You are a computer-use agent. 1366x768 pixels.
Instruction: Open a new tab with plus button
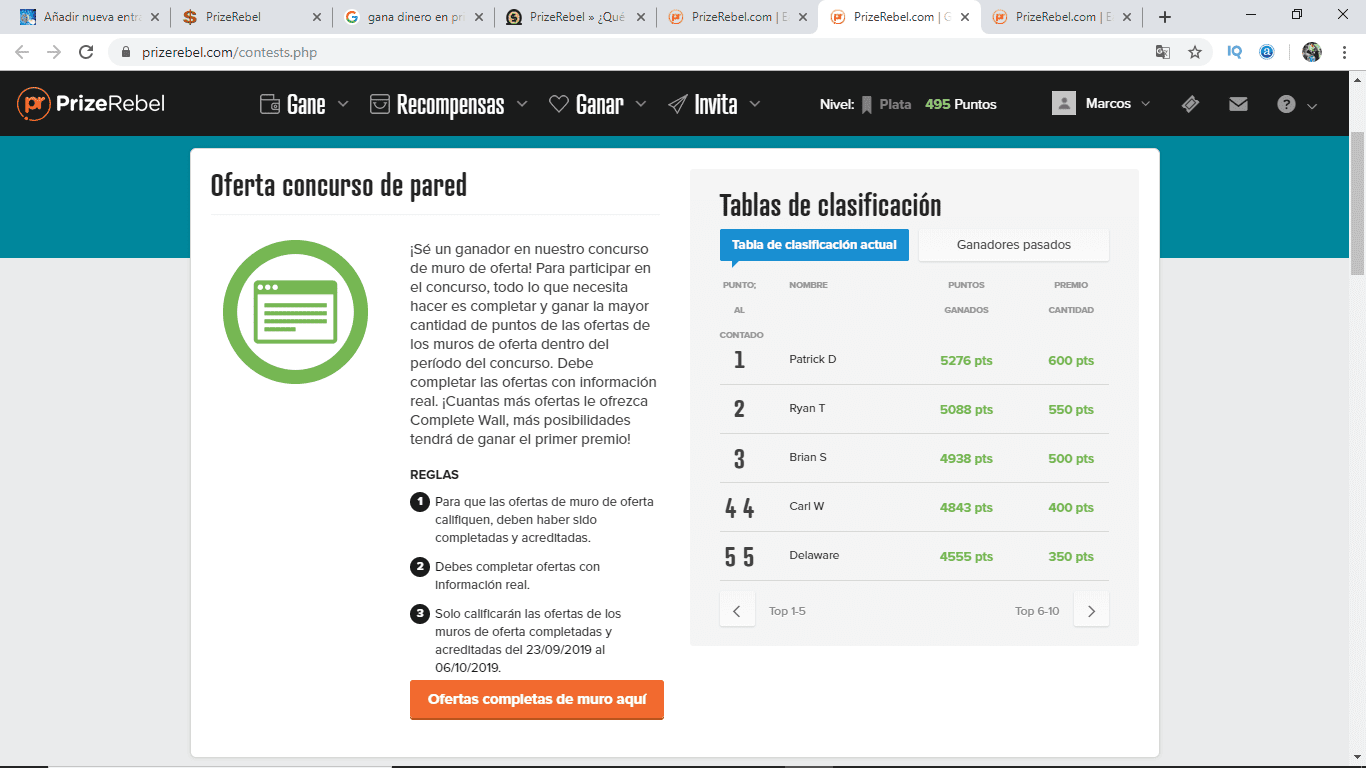pos(1165,17)
